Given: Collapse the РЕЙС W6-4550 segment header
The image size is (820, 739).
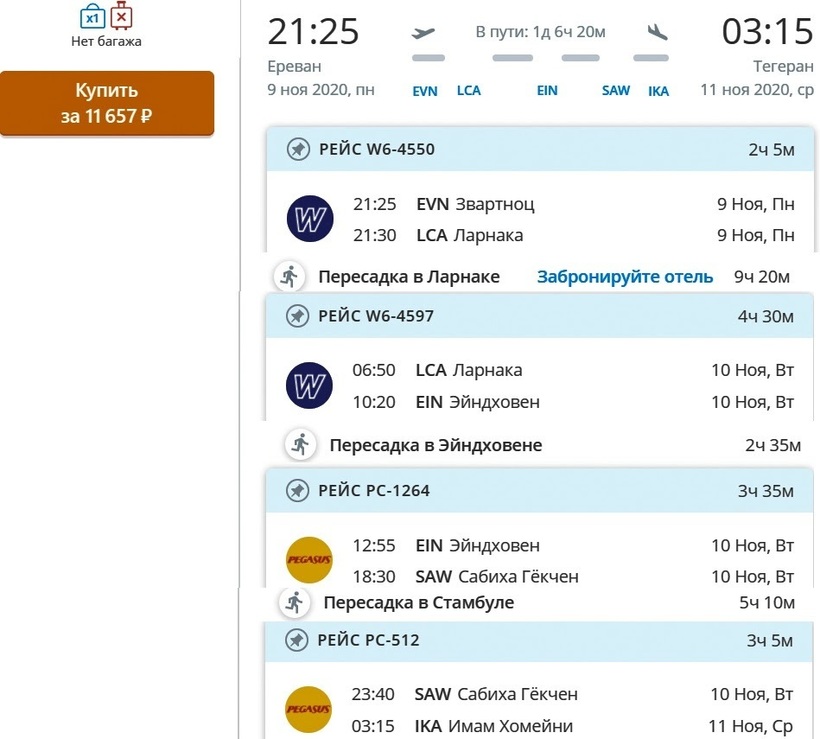Looking at the screenshot, I should [540, 150].
